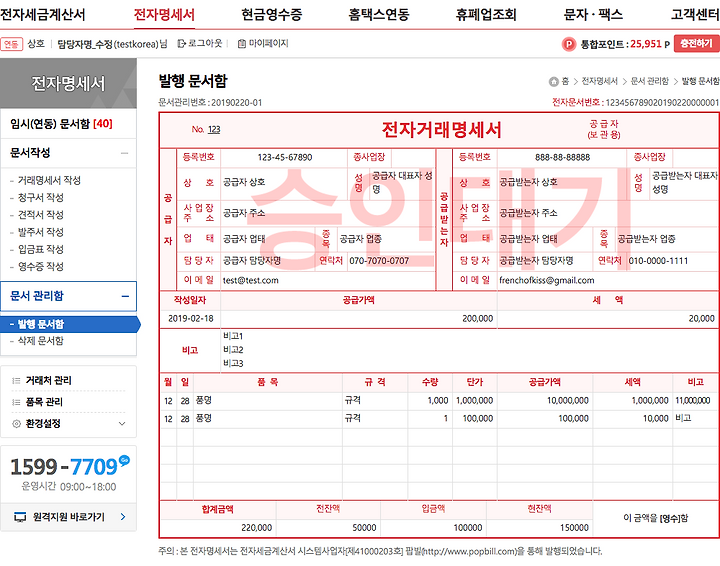The image size is (720, 566).
Task: Open the 고객센터 menu
Action: [x=695, y=15]
